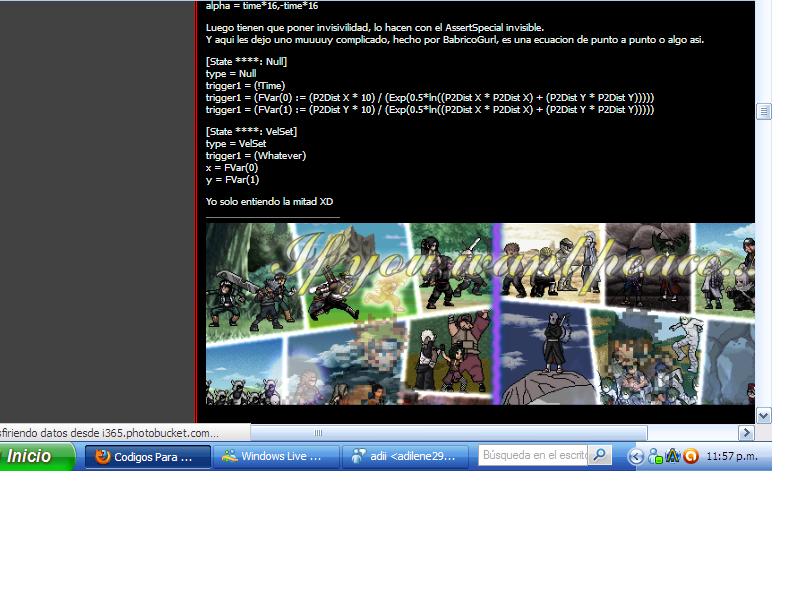The height and width of the screenshot is (600, 800).
Task: Click the photobucket.com status bar text
Action: pos(110,433)
